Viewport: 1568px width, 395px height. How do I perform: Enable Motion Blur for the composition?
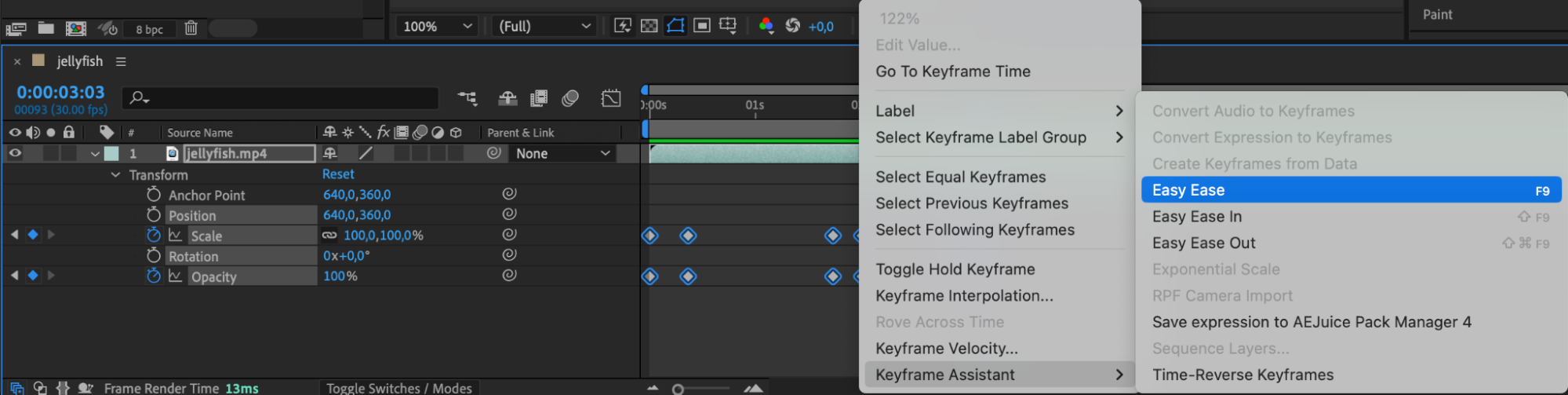(x=570, y=98)
